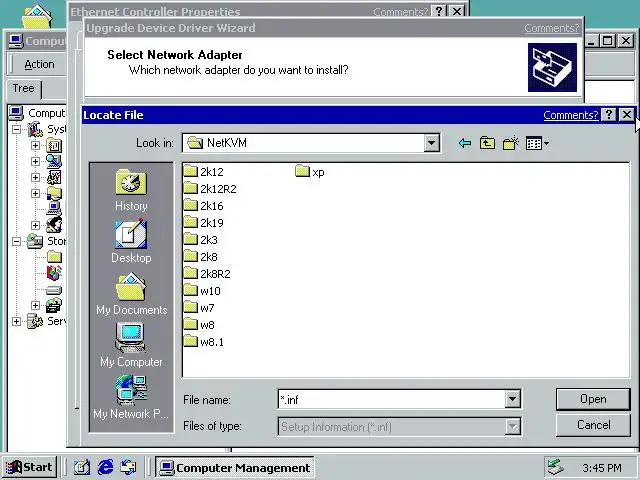Screen dimensions: 640x480
Task: Open the Files of type dropdown arrow
Action: [512, 427]
